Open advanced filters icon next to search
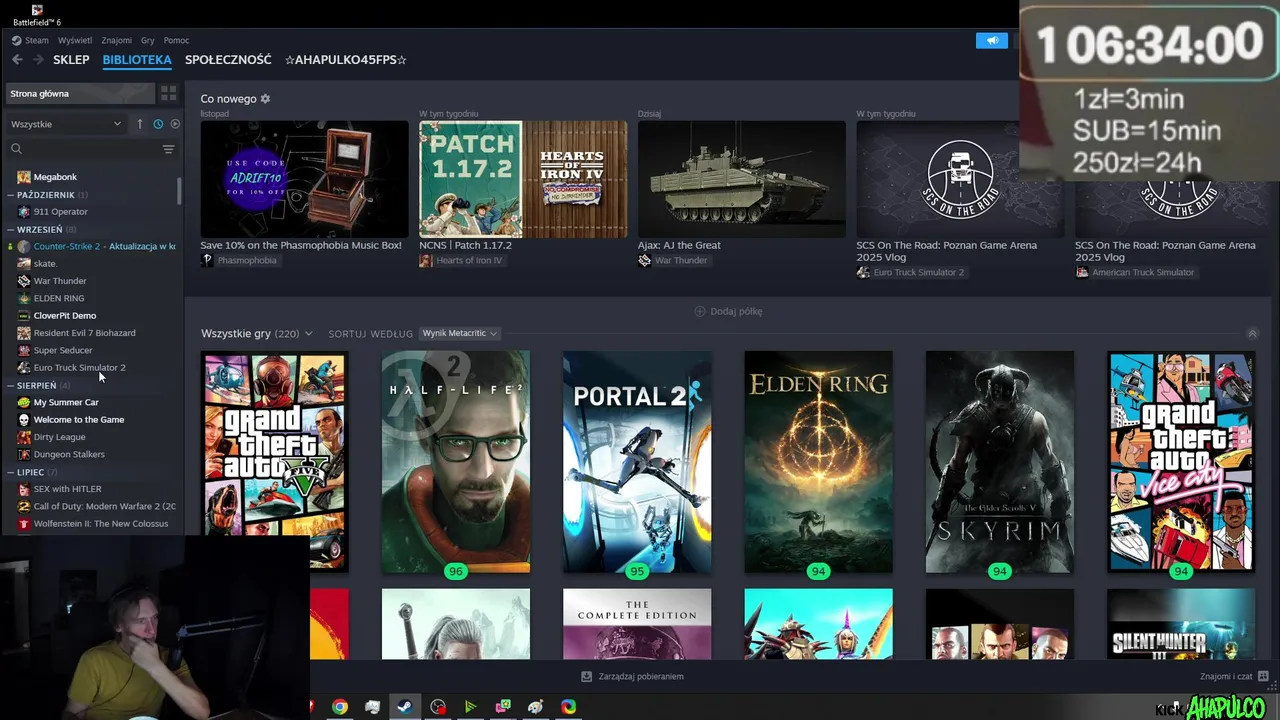 [168, 149]
